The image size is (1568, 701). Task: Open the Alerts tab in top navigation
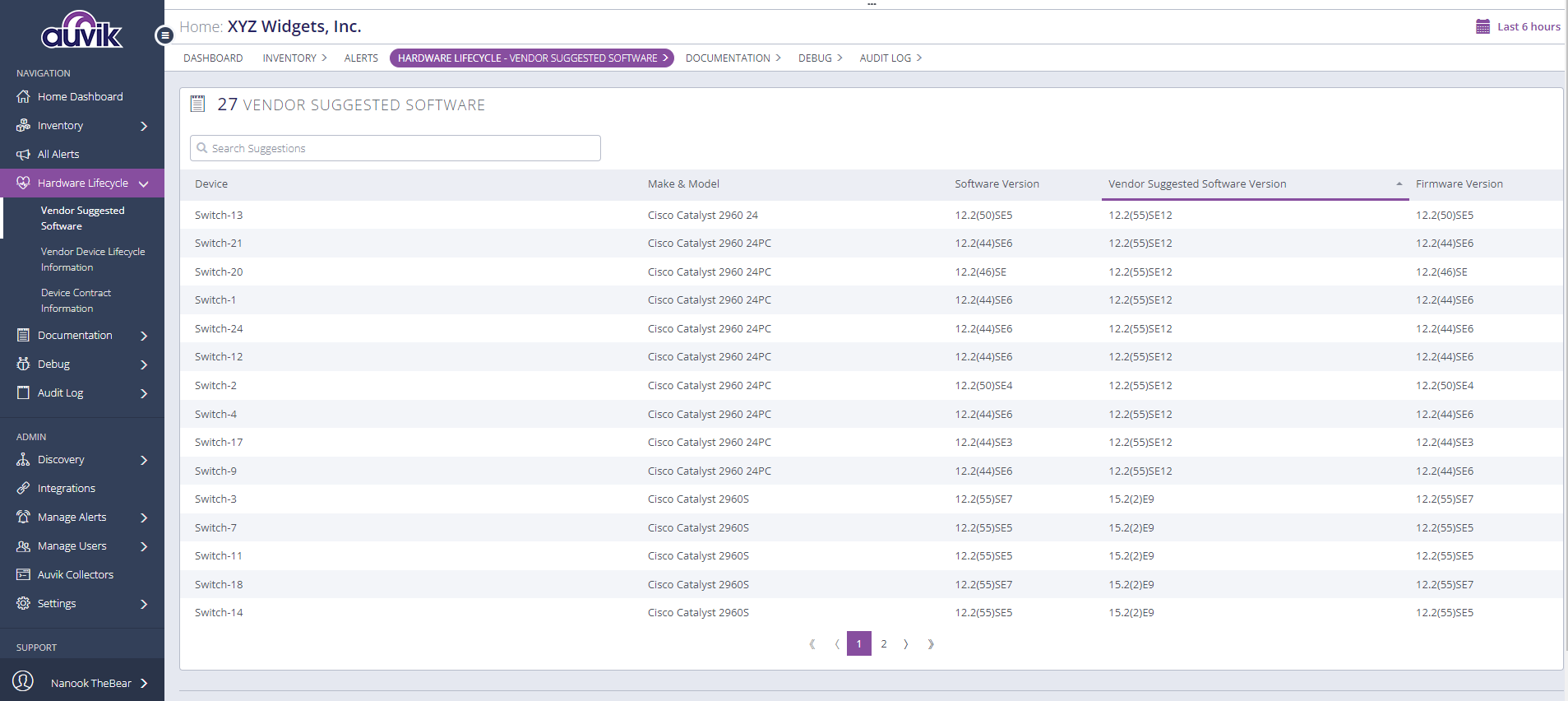point(361,58)
